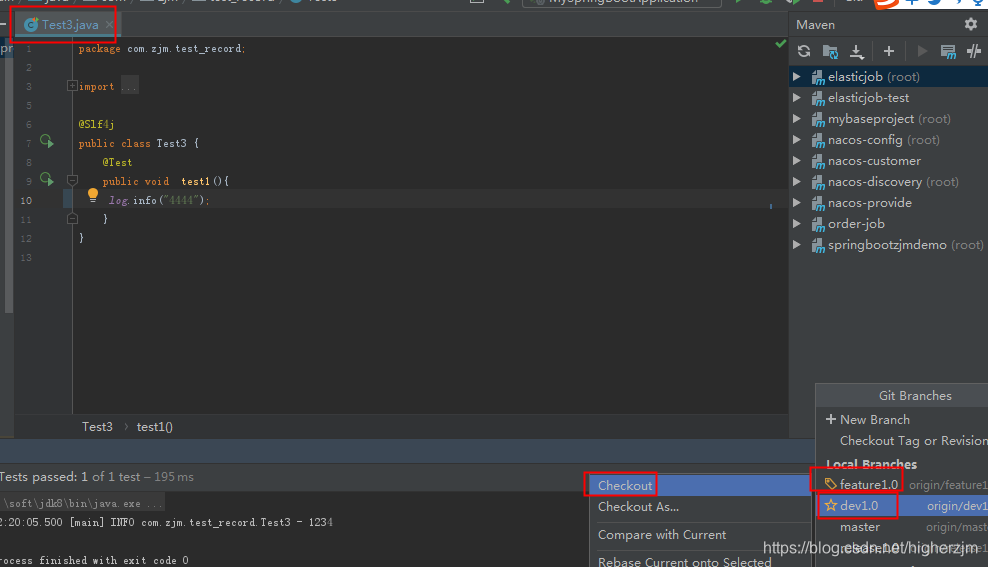This screenshot has width=988, height=567.
Task: Click the @Test annotation
Action: pos(117,162)
